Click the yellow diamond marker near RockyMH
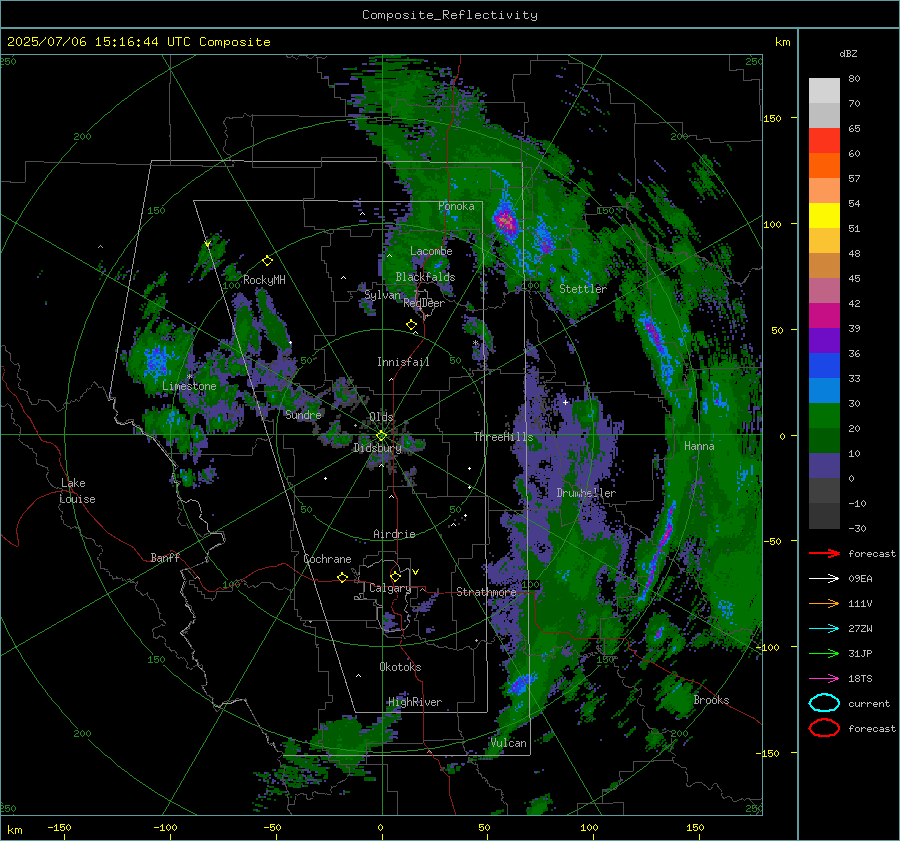This screenshot has width=900, height=841. pos(267,261)
